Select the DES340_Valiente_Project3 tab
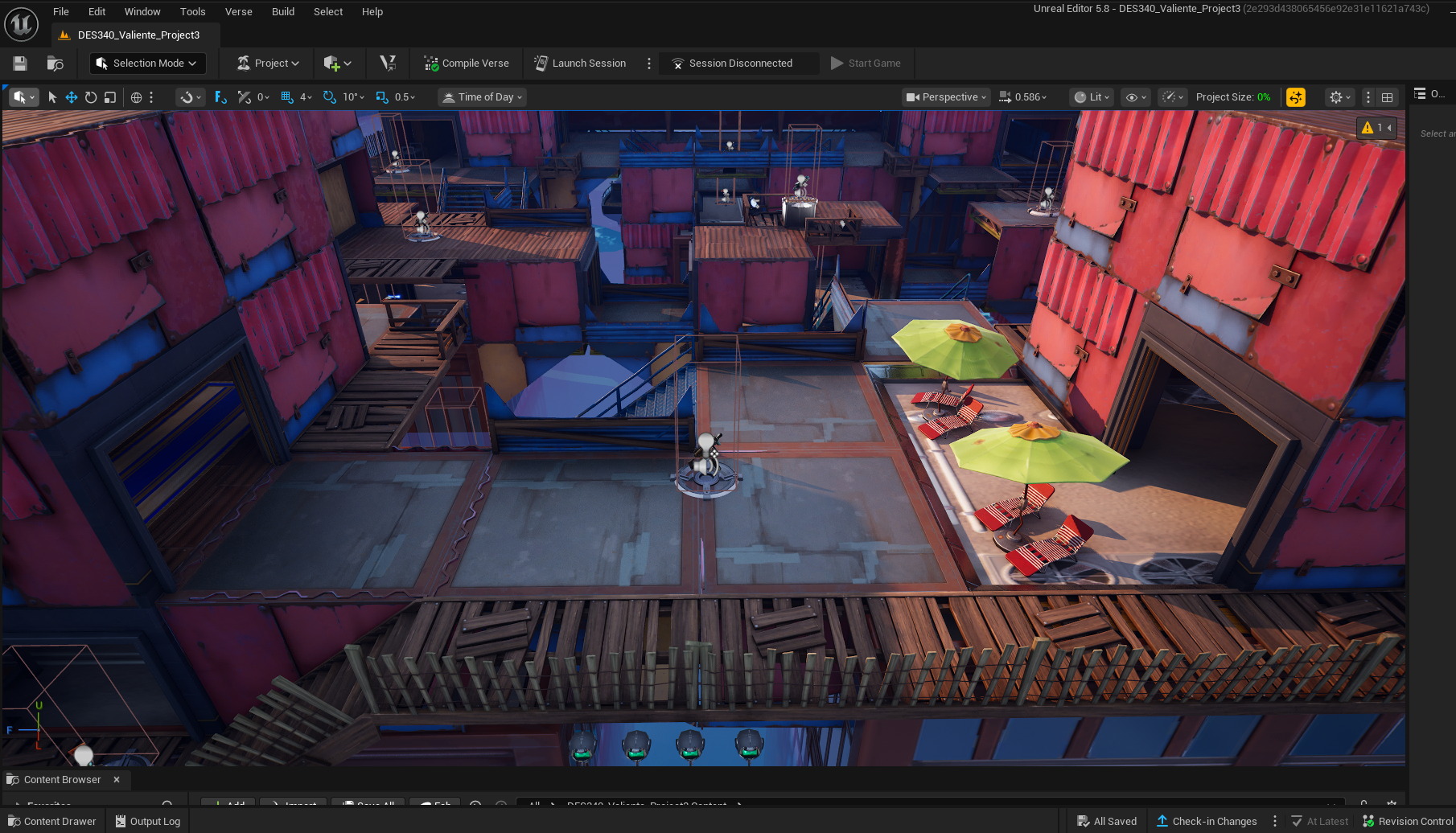 click(x=135, y=35)
